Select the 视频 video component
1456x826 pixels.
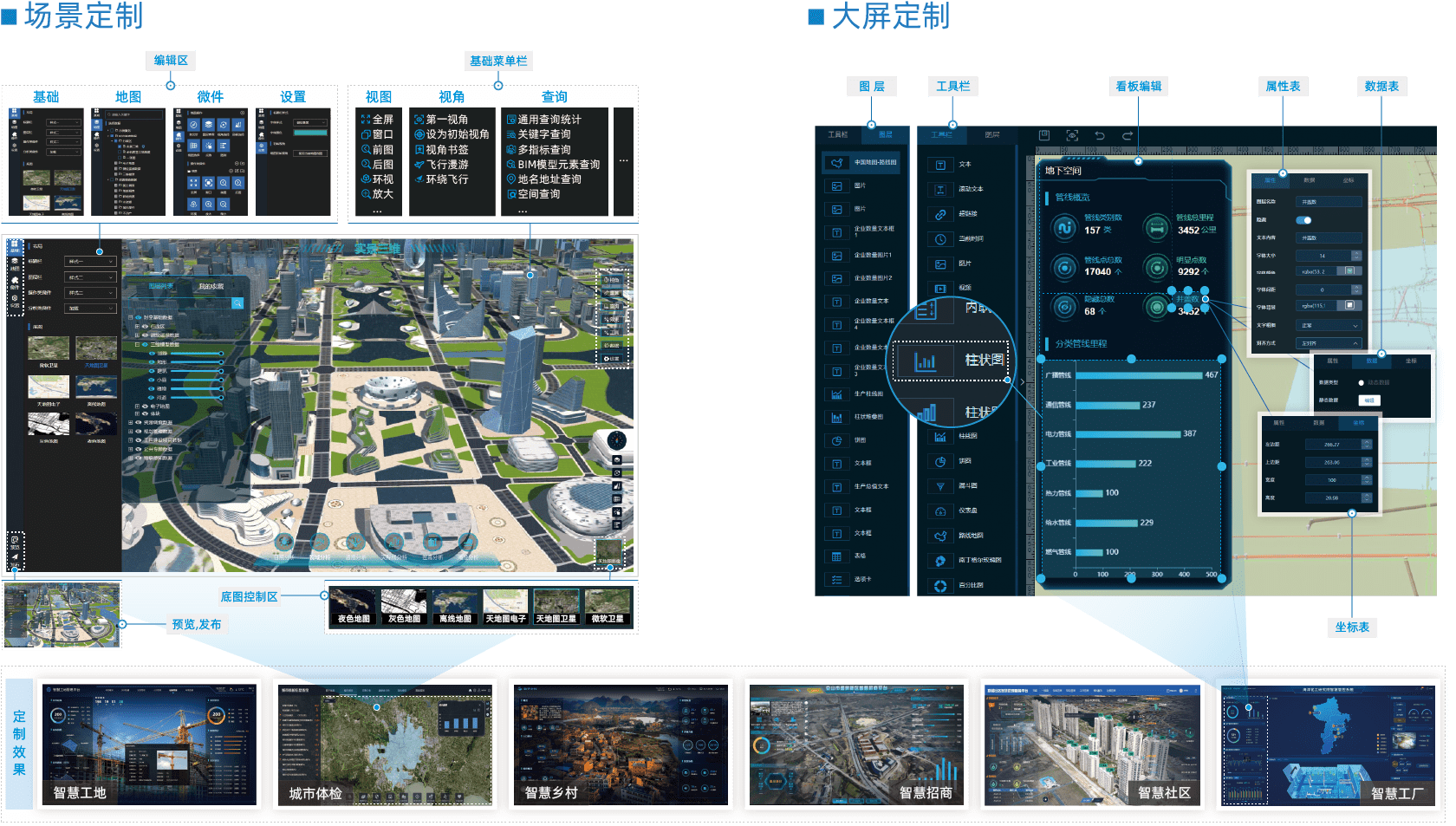940,288
